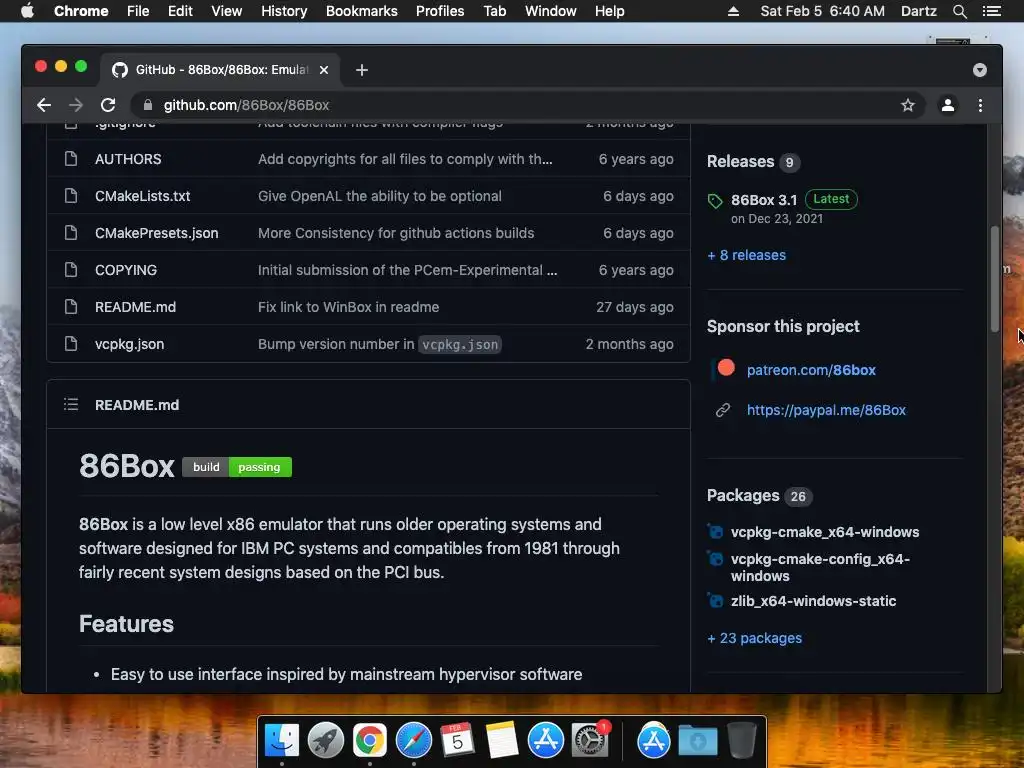Image resolution: width=1024 pixels, height=768 pixels.
Task: Click the file icon beside AUTHORS
Action: [71, 159]
